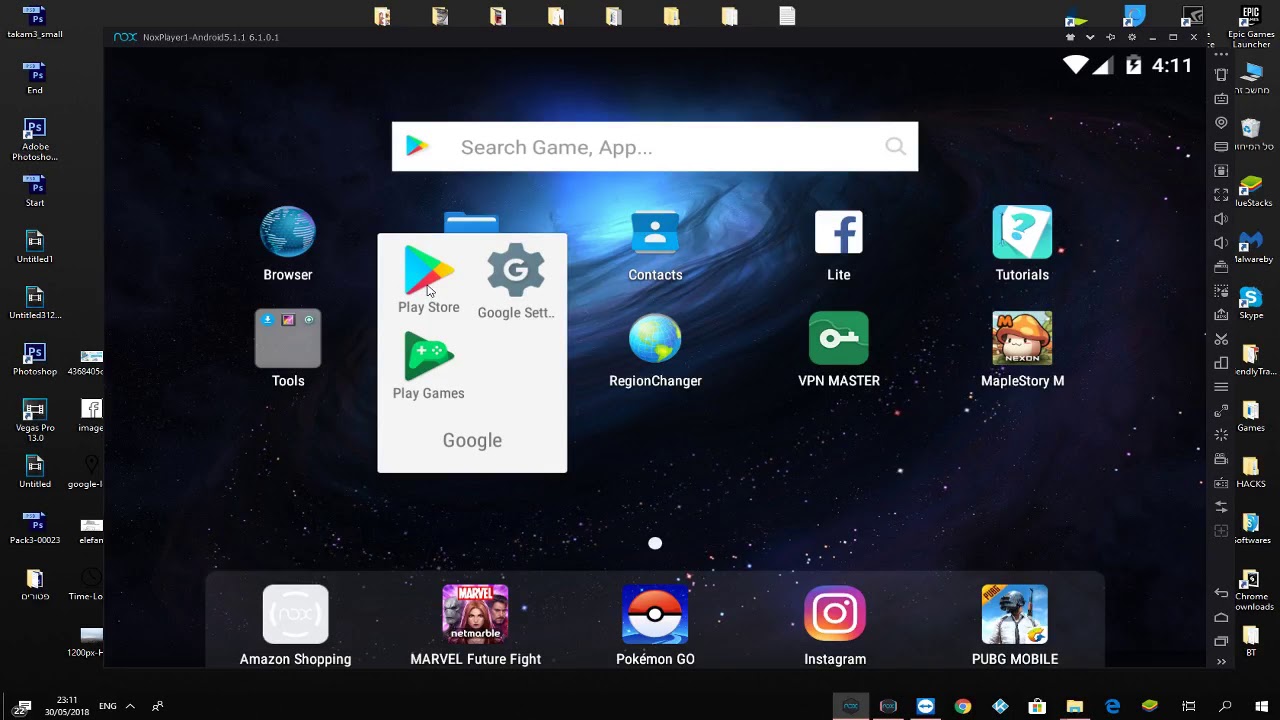
Task: Turn volume down in Nox sidebar
Action: (1221, 243)
